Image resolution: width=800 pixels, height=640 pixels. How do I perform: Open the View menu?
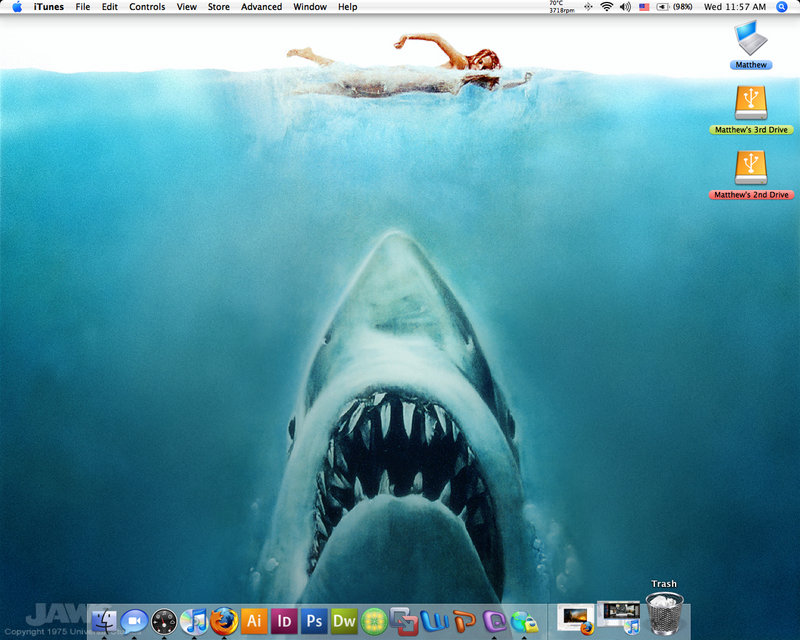(187, 7)
